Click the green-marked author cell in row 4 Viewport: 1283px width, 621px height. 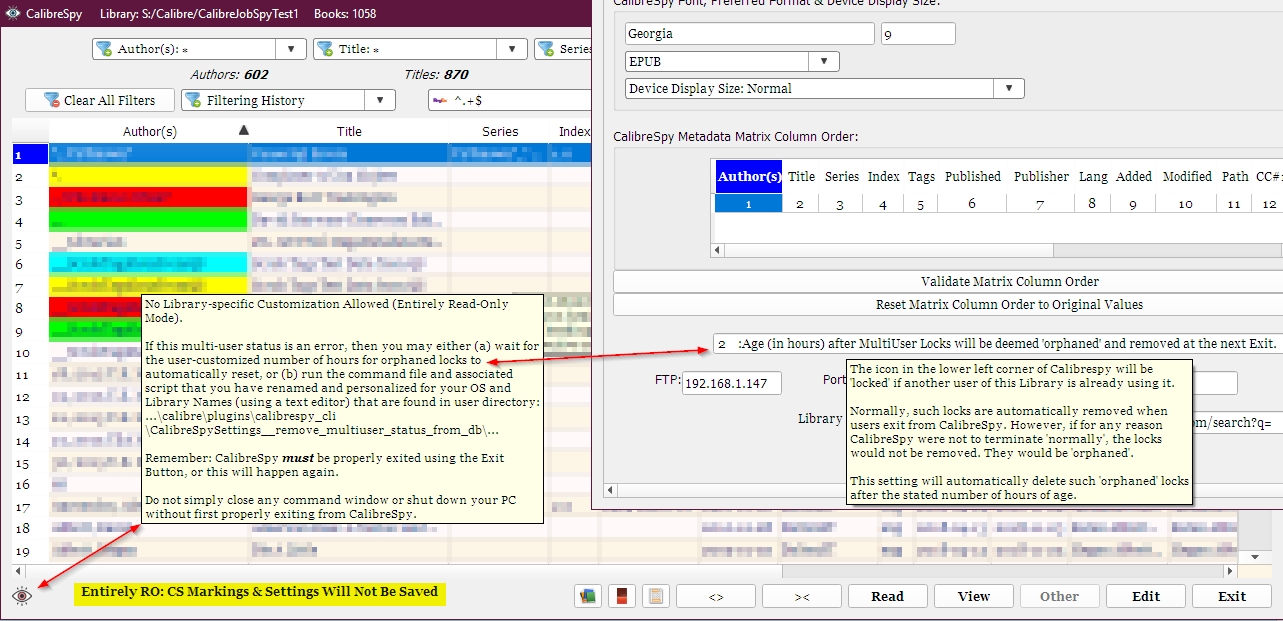click(149, 220)
